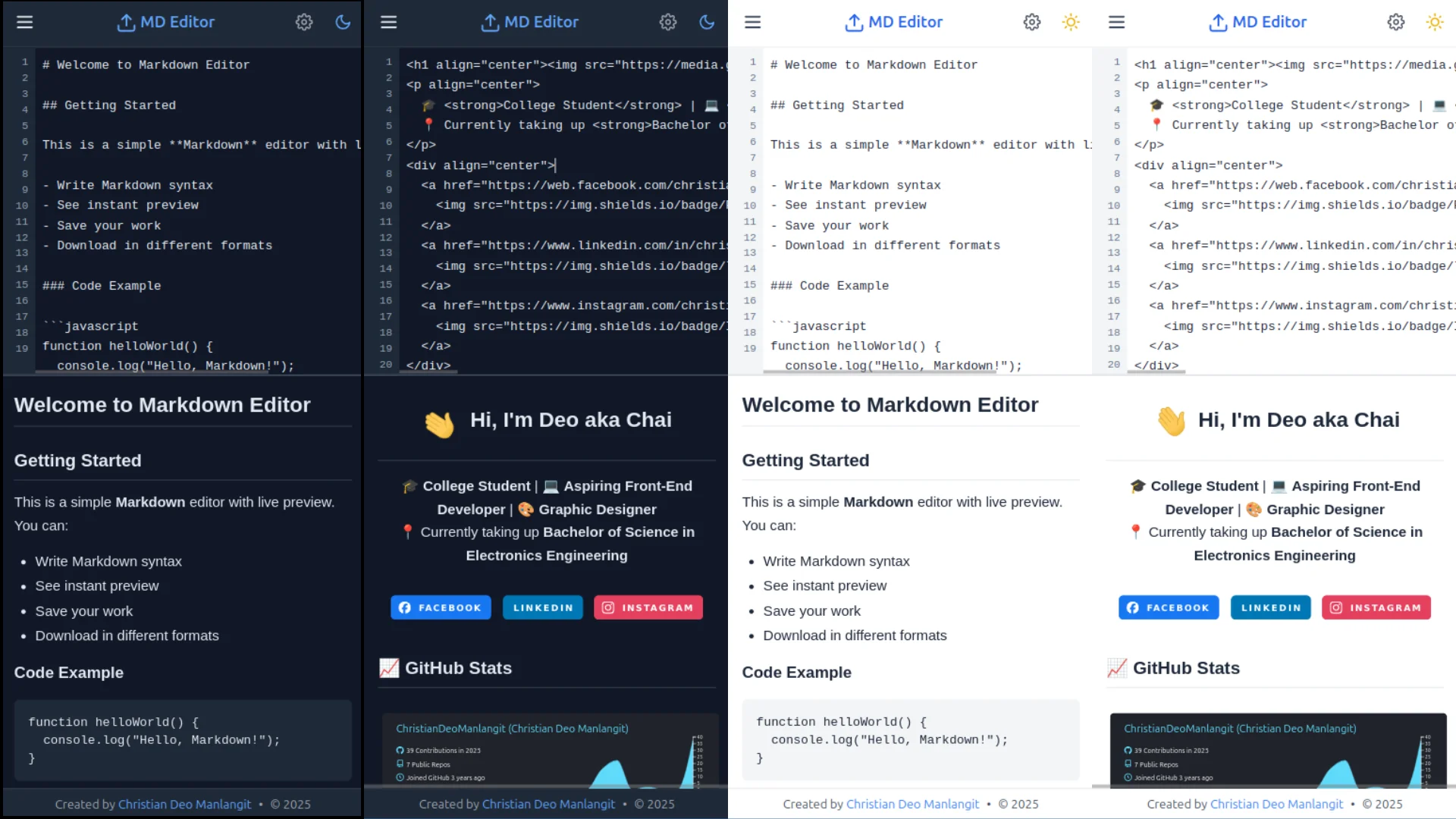The width and height of the screenshot is (1456, 819).
Task: Click LinkedIn badge in dark profile preview
Action: [543, 607]
